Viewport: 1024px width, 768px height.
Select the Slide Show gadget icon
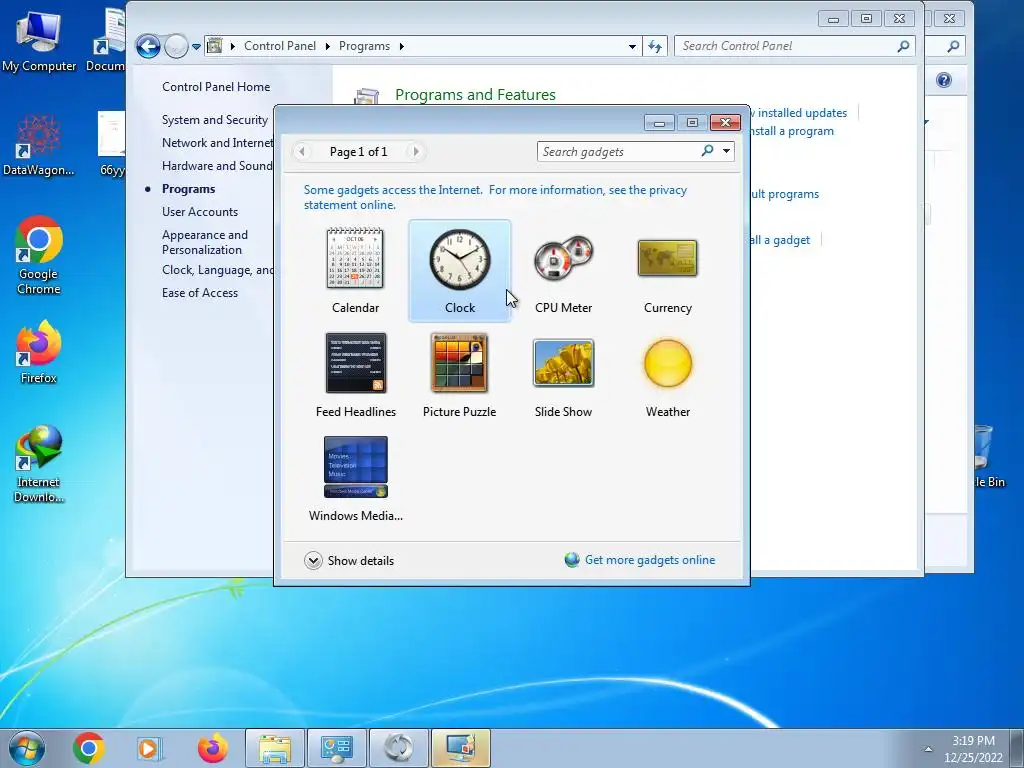[563, 363]
